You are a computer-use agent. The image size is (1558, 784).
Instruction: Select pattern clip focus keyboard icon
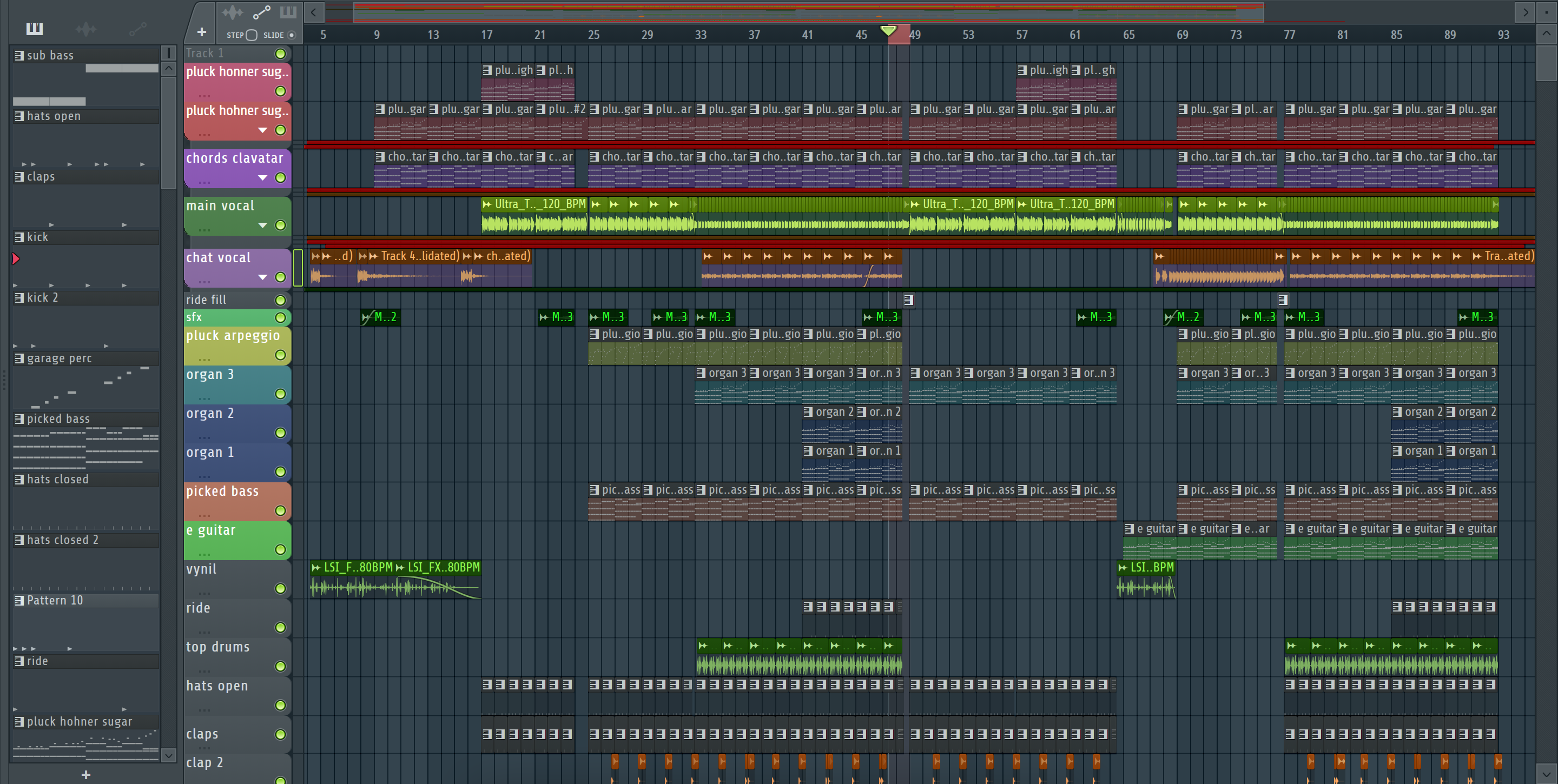(288, 12)
